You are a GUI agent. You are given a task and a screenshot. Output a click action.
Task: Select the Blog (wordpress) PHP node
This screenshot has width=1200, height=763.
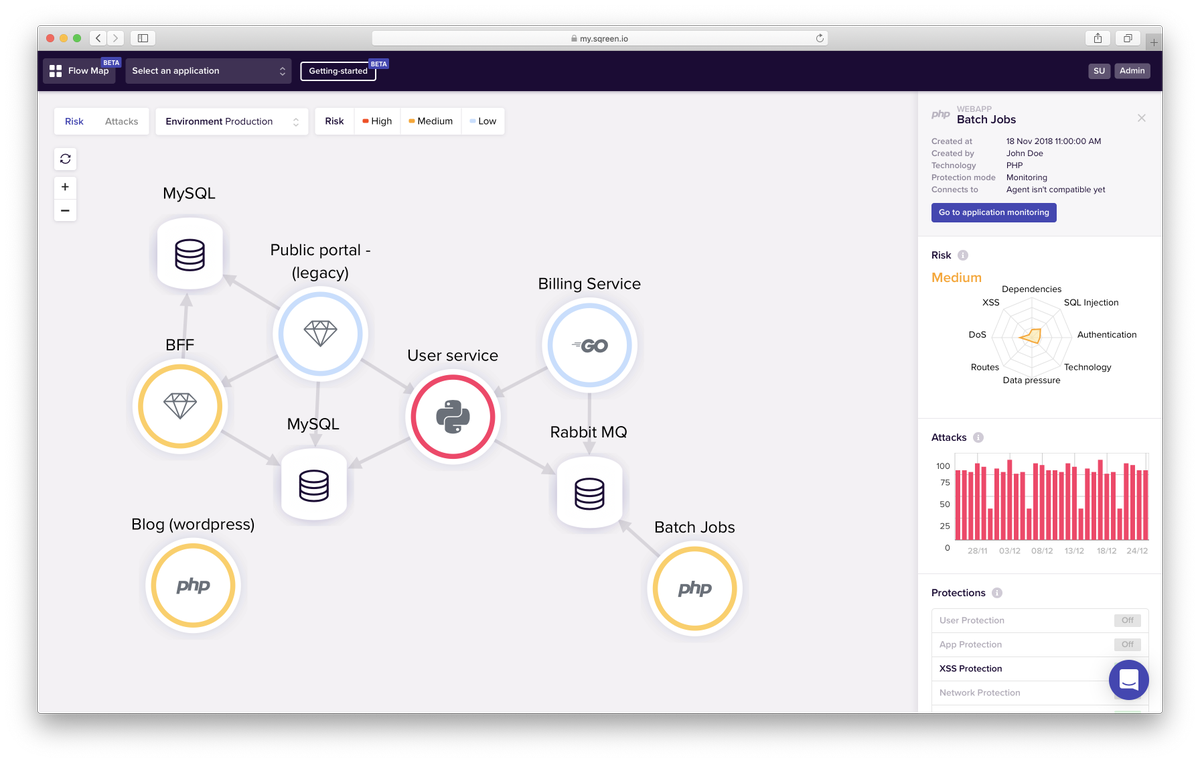[193, 585]
